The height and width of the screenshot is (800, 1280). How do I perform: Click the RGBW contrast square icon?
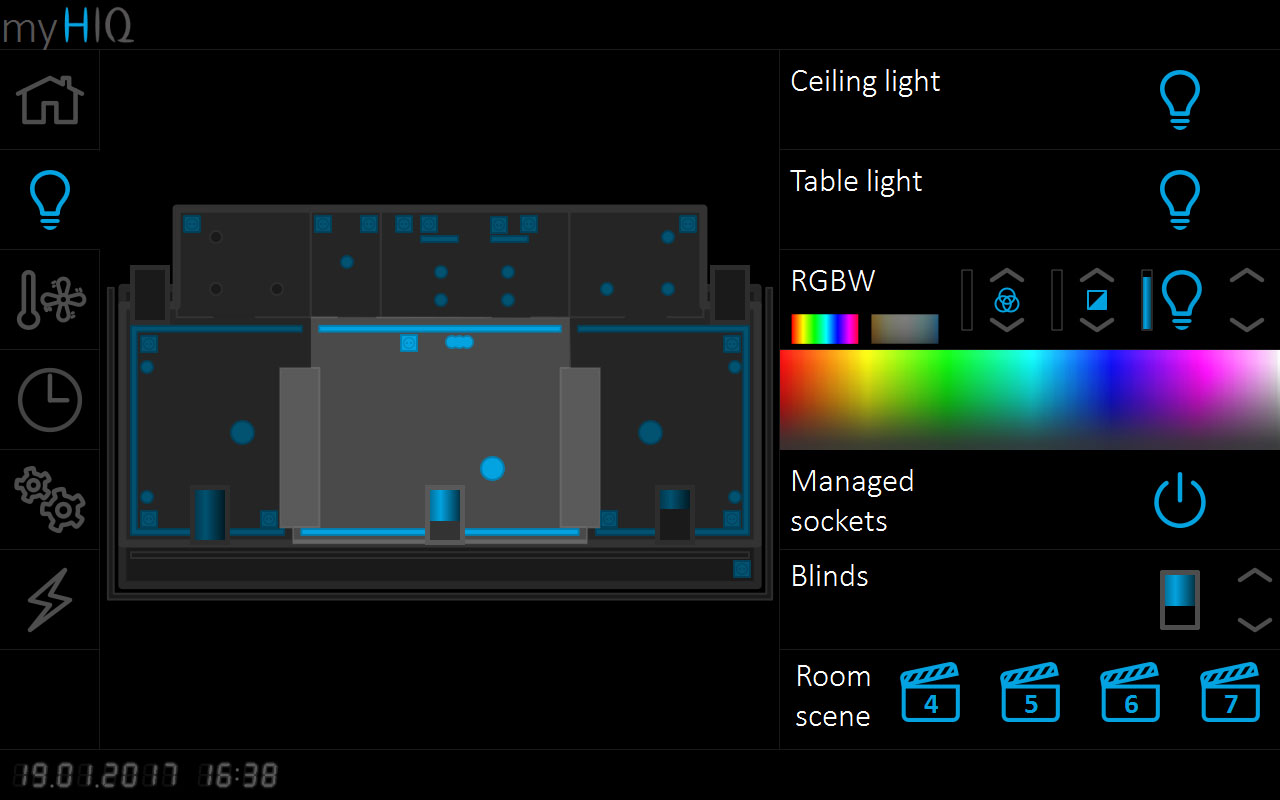(1097, 300)
